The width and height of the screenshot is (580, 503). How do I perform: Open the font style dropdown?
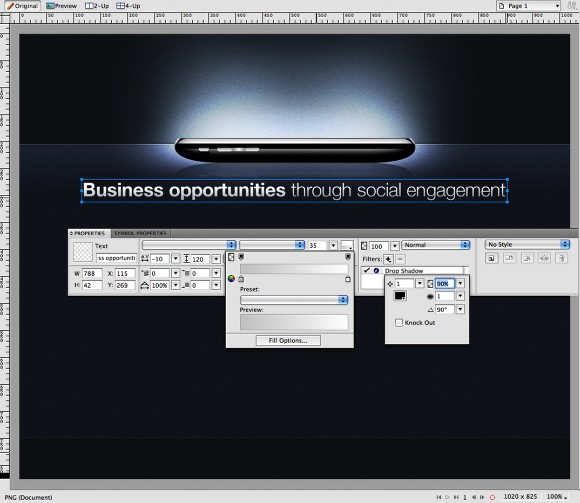coord(272,245)
